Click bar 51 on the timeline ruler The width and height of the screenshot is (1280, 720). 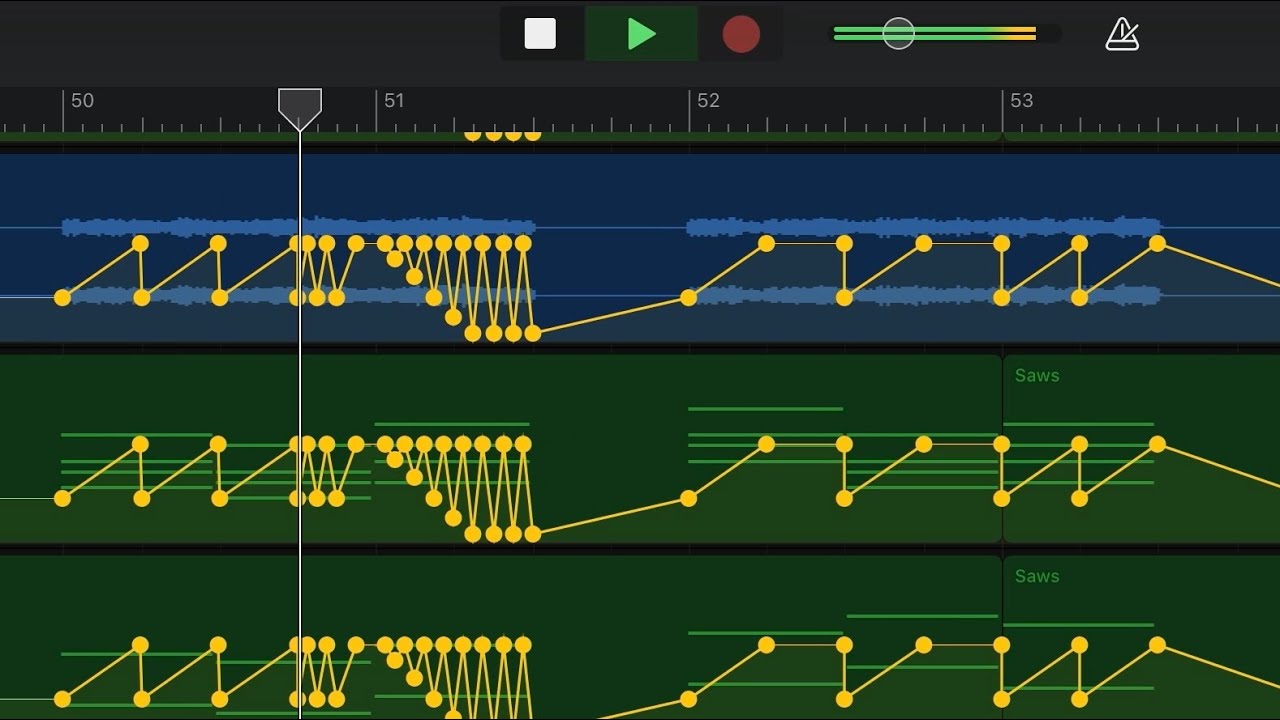(394, 100)
